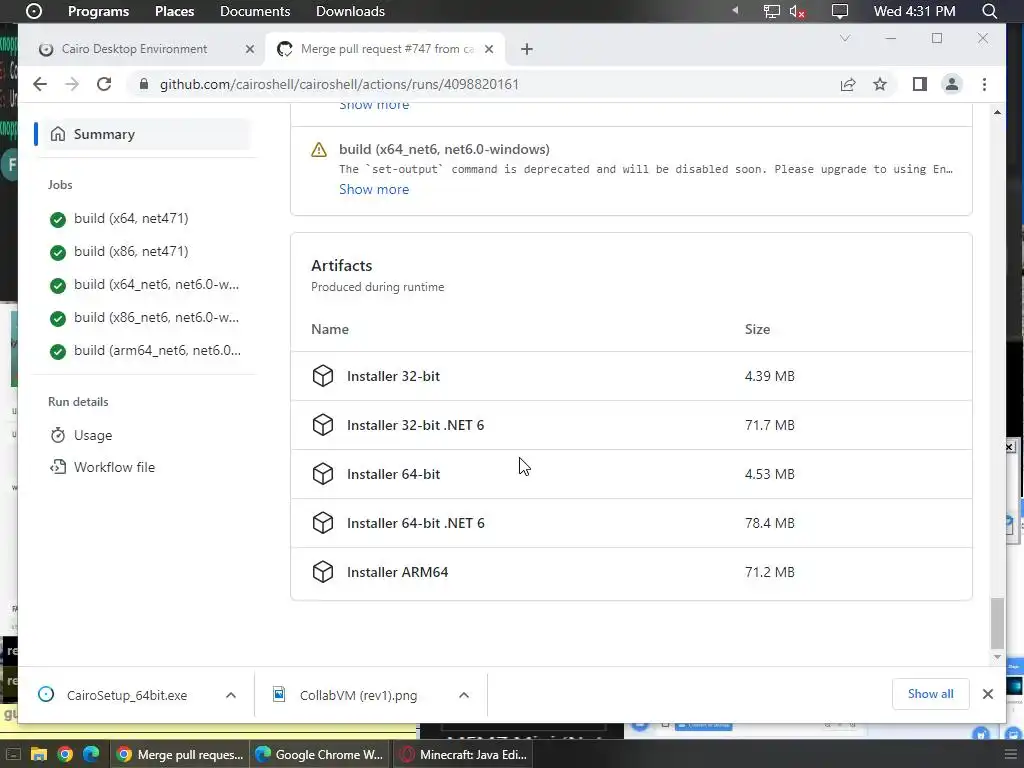Open the Cairo start menu logo icon
This screenshot has height=768, width=1024.
(x=34, y=11)
